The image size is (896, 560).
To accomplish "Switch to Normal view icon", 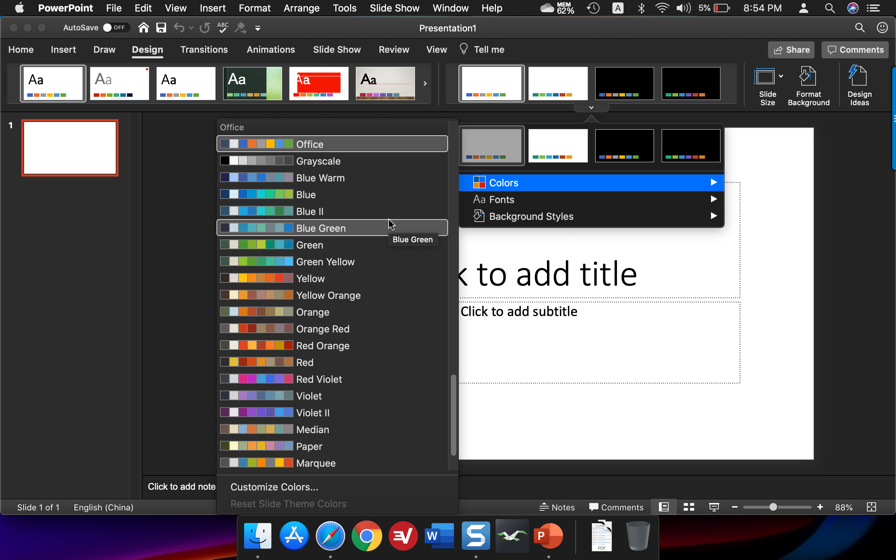I will pyautogui.click(x=663, y=507).
